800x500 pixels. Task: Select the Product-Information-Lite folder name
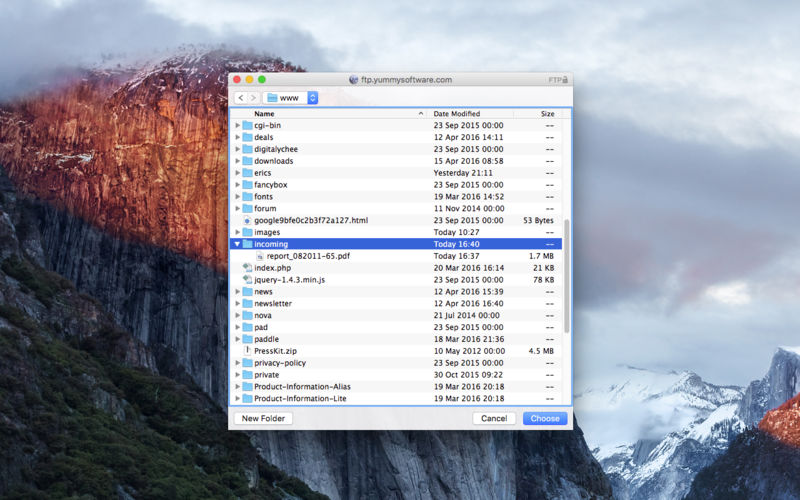click(300, 398)
